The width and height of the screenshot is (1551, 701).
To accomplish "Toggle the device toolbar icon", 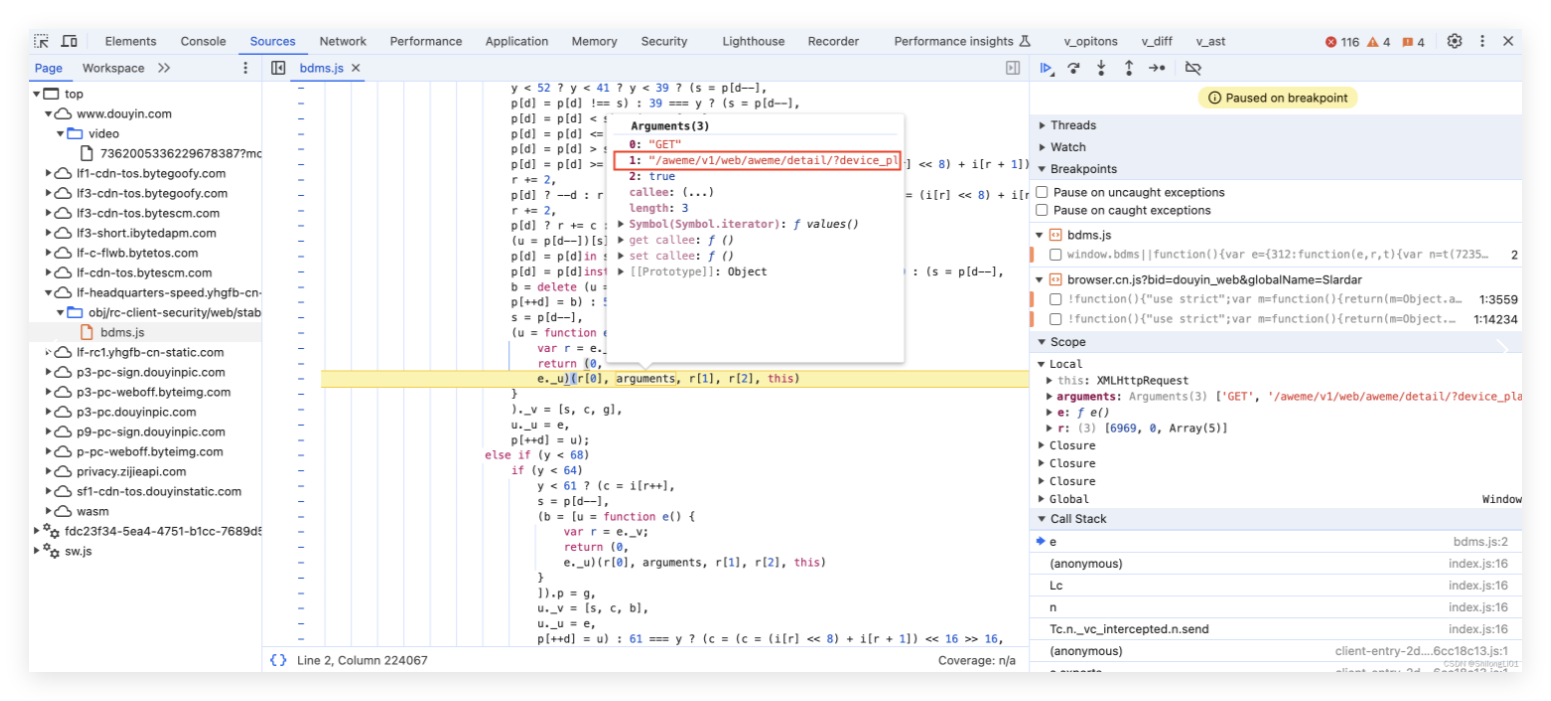I will (69, 41).
